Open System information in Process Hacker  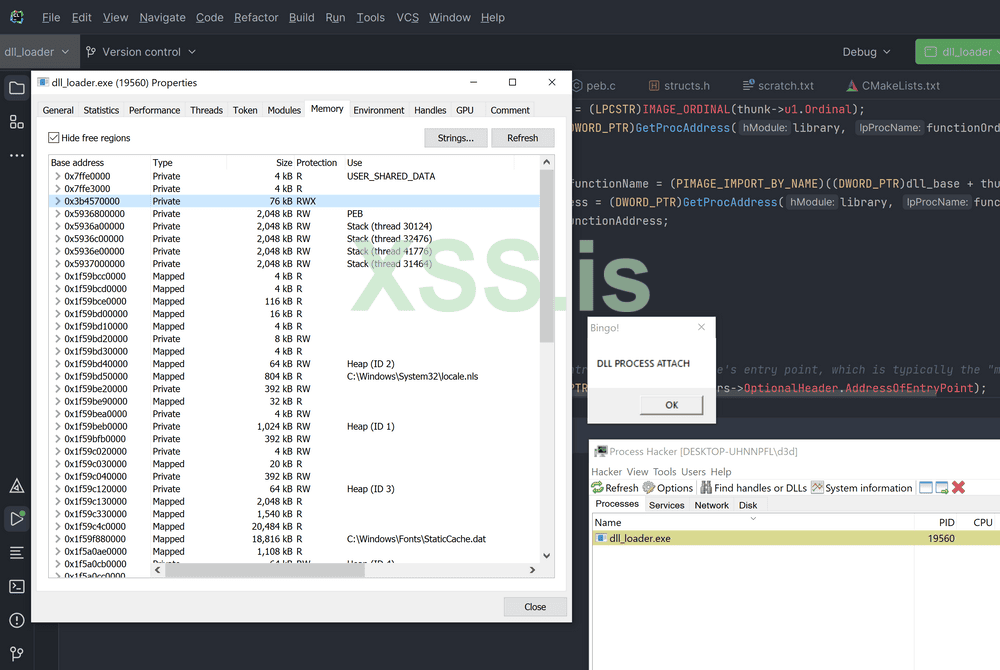point(861,488)
